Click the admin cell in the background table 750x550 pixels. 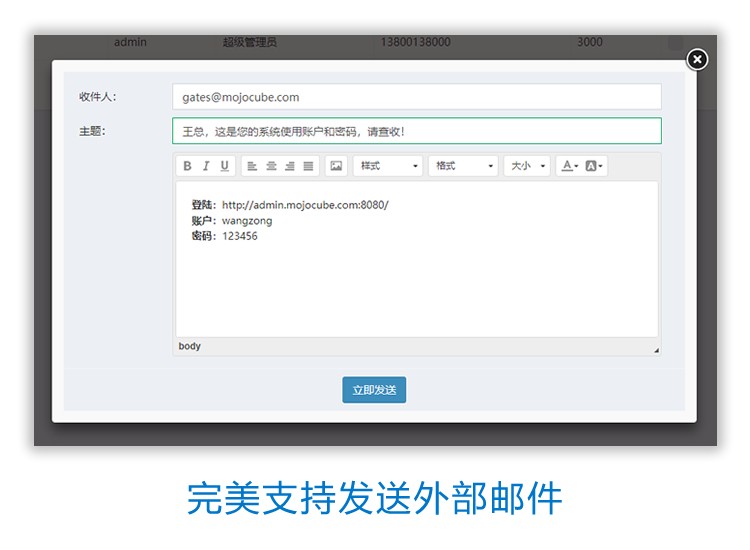[x=130, y=42]
